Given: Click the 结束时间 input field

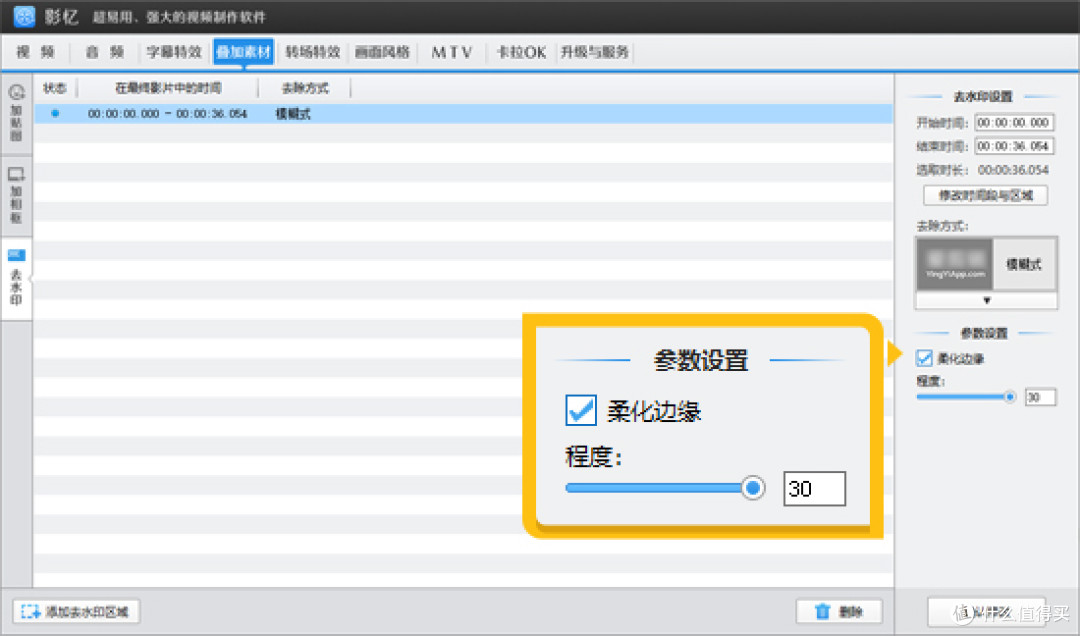Looking at the screenshot, I should click(1015, 146).
